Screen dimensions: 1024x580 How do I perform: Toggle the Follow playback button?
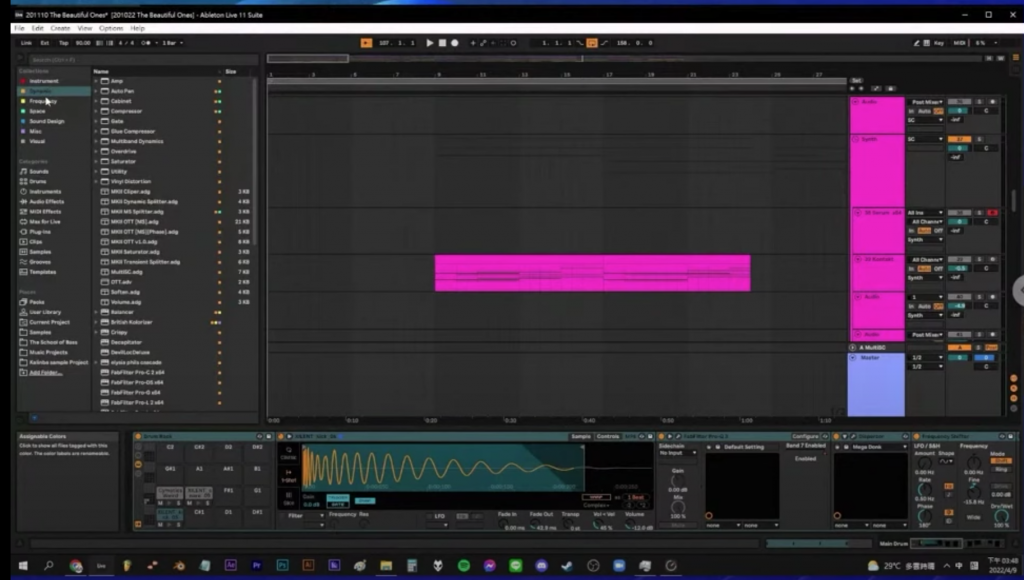click(x=366, y=43)
